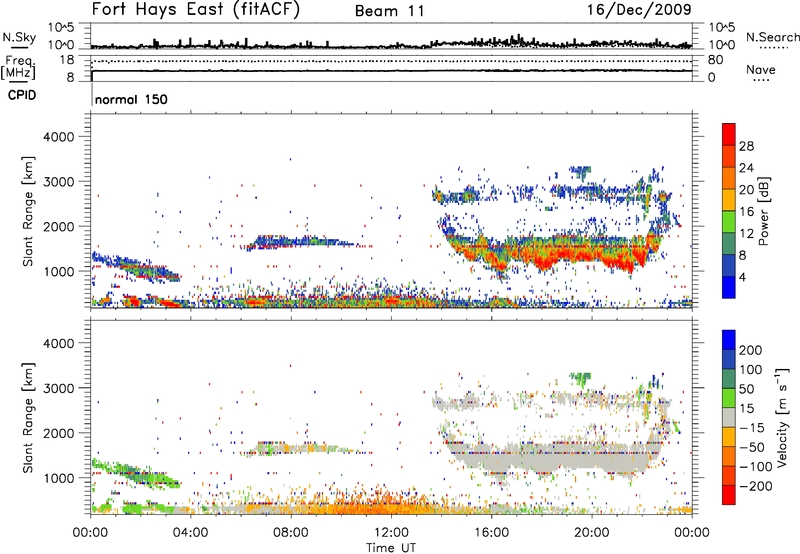Viewport: 800px width, 554px height.
Task: Click the 'N.Search' legend label
Action: click(x=772, y=37)
